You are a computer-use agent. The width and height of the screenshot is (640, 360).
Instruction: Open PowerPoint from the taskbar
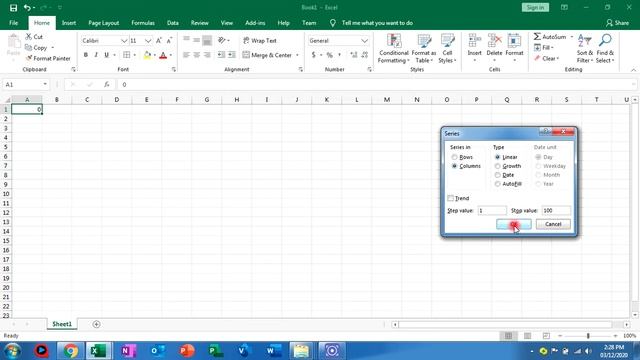(187, 351)
